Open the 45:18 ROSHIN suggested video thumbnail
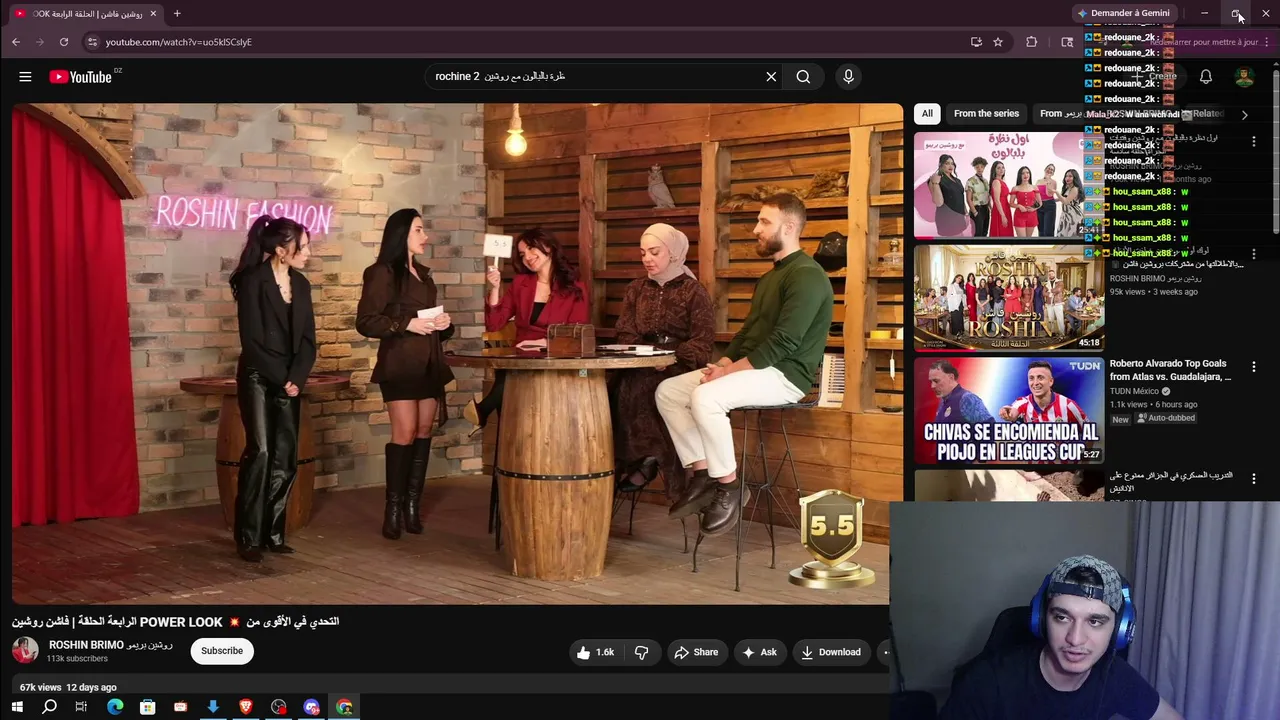1280x720 pixels. click(x=1009, y=298)
